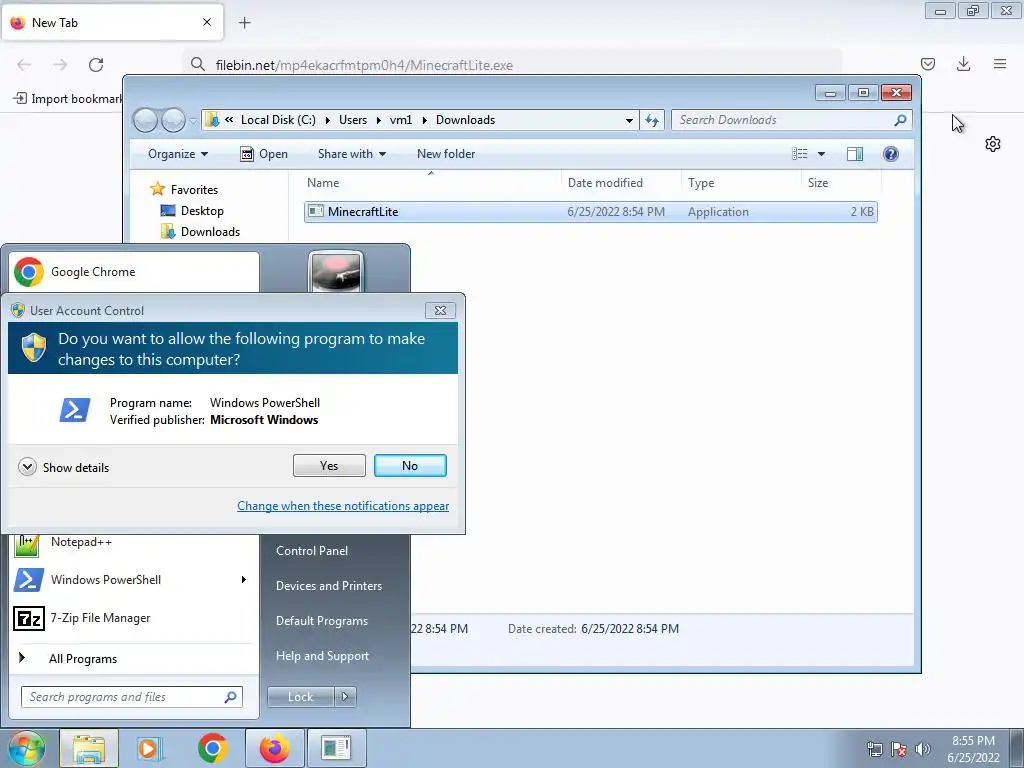Open the view options dropdown arrow
The height and width of the screenshot is (768, 1024).
tap(822, 153)
